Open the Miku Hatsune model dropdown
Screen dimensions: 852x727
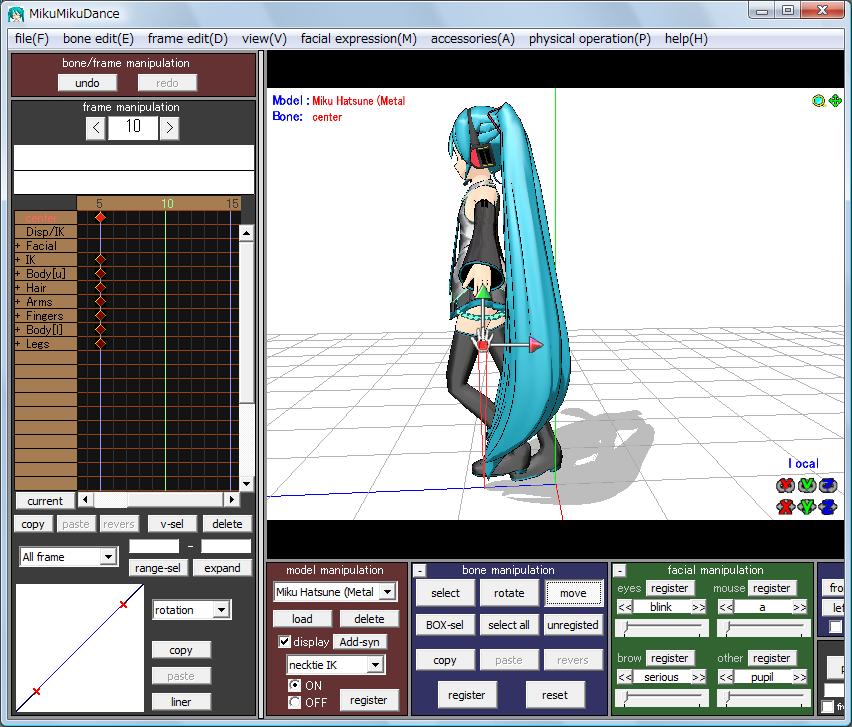(387, 592)
